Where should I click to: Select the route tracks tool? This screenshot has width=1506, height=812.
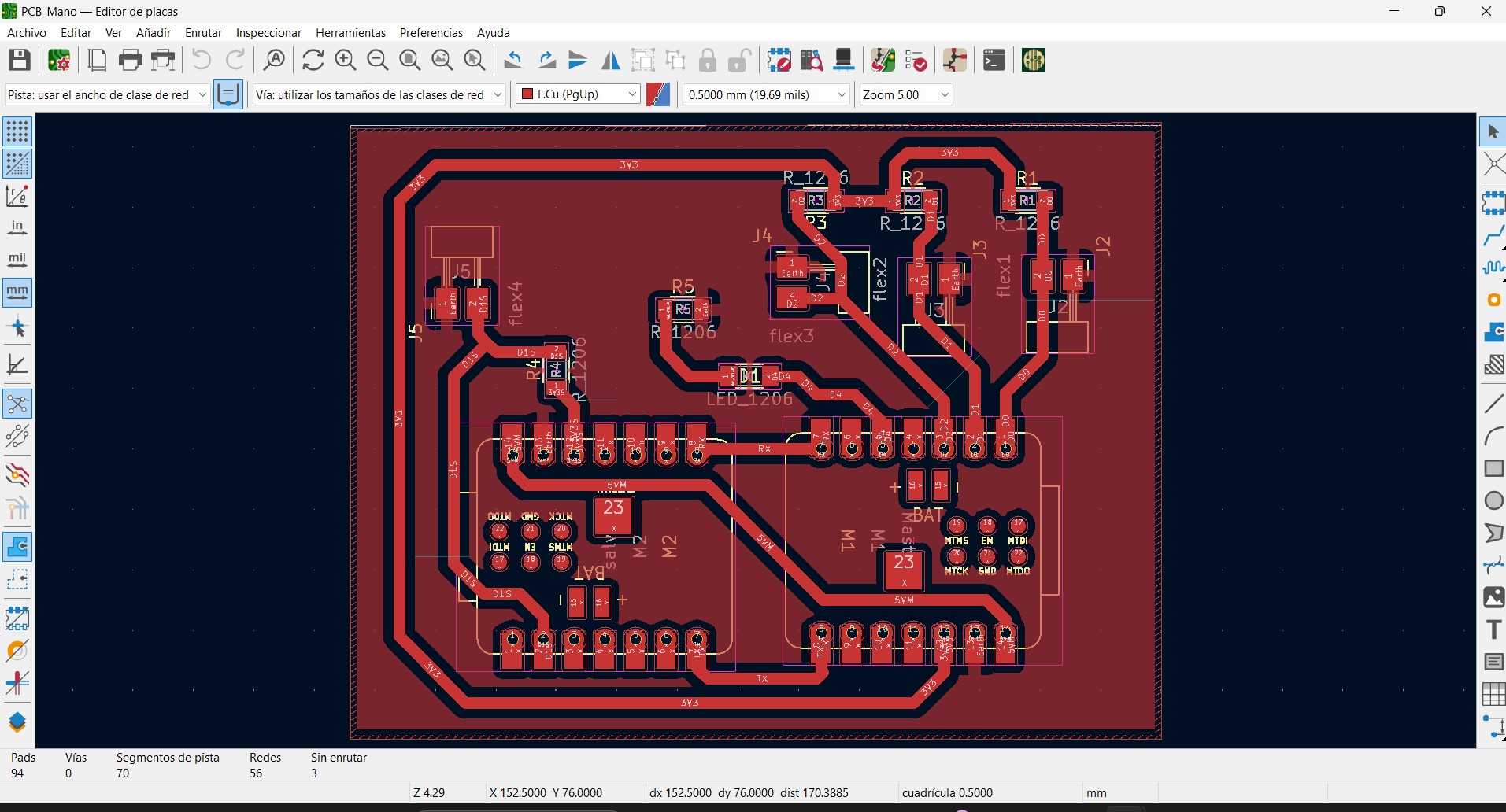pos(1493,235)
